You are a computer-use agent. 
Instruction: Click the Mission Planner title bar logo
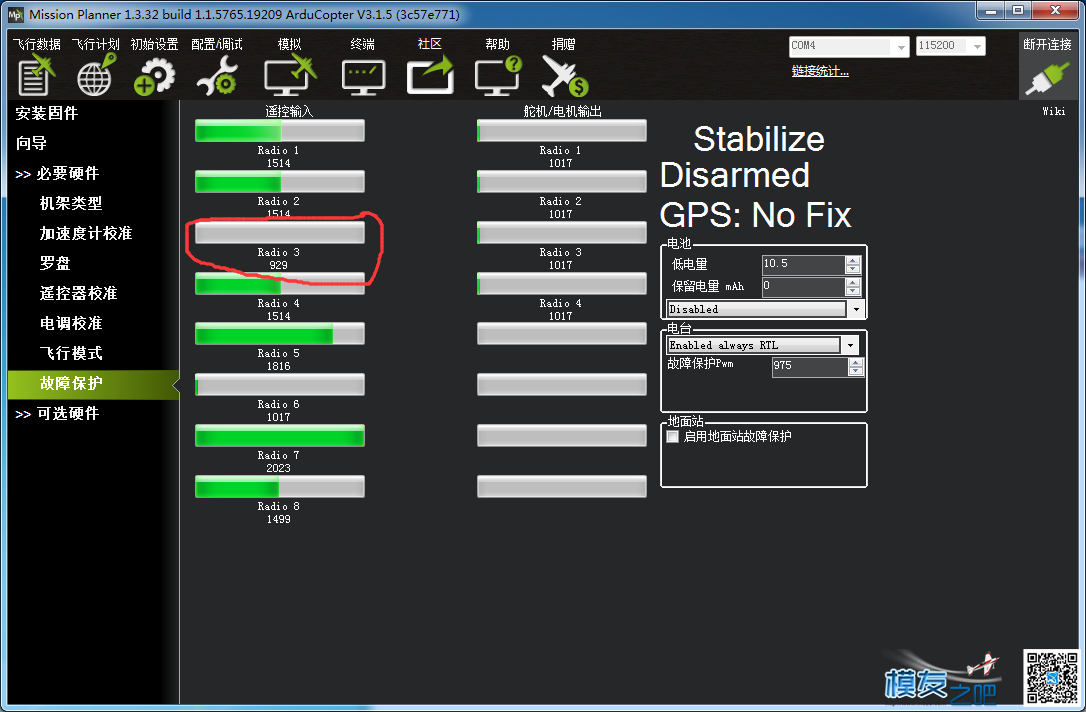15,14
